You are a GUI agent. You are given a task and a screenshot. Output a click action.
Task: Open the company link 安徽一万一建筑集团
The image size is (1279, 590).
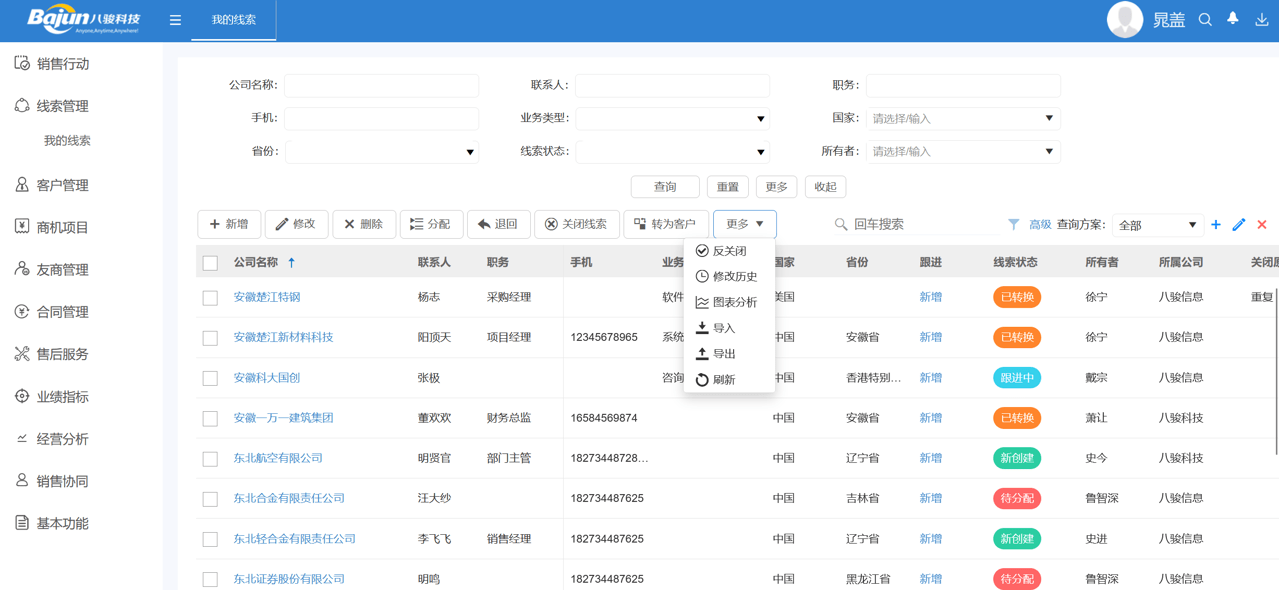point(282,418)
